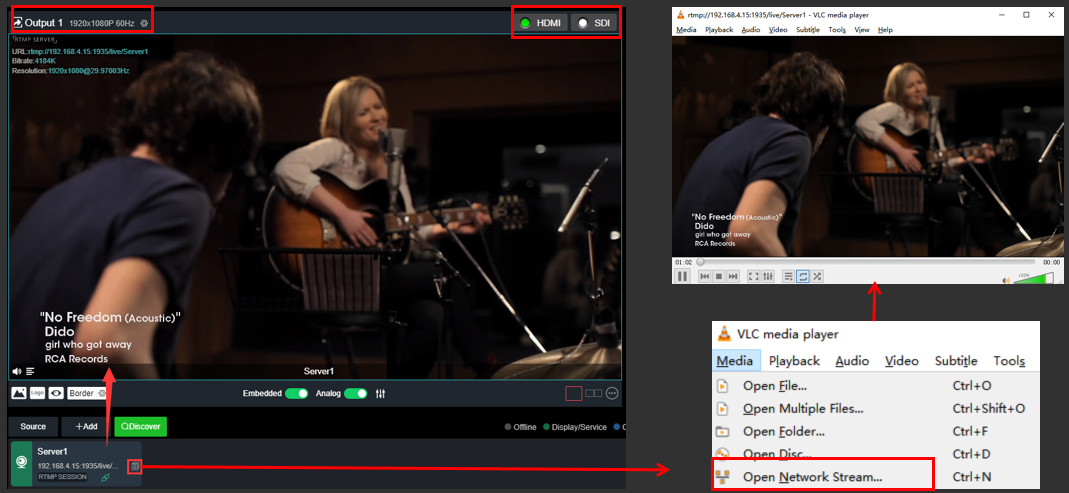Click VLC elapsed time 01:02

point(684,262)
